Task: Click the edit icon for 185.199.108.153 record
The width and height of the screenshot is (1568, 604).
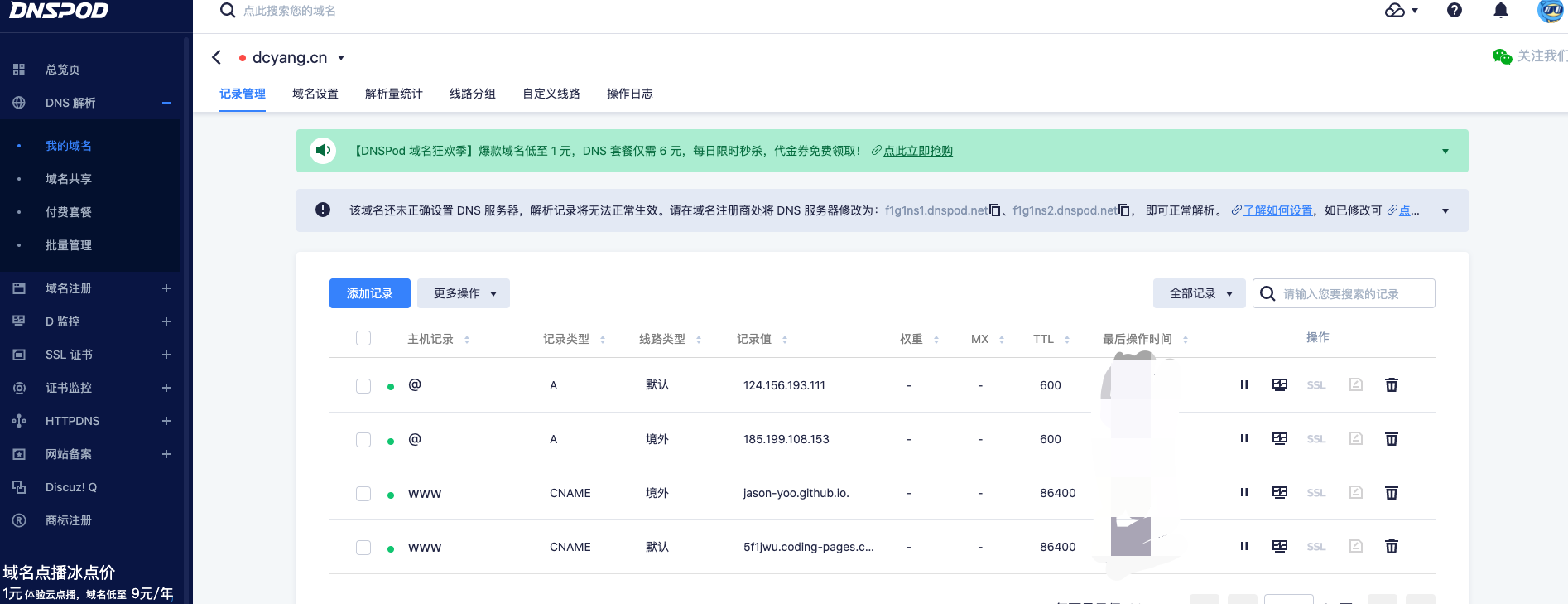Action: coord(1279,439)
